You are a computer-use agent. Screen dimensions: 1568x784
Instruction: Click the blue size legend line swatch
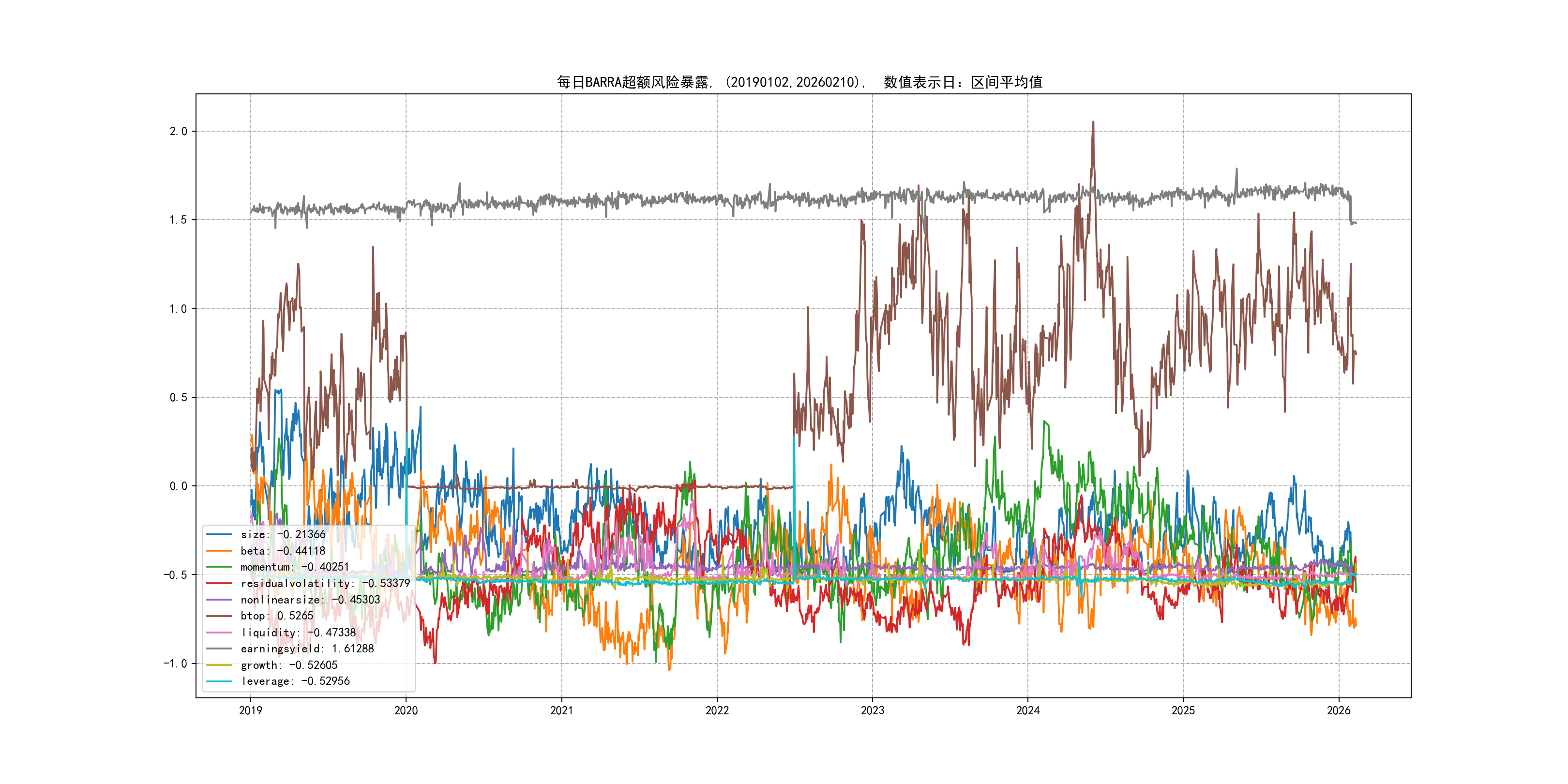click(219, 534)
